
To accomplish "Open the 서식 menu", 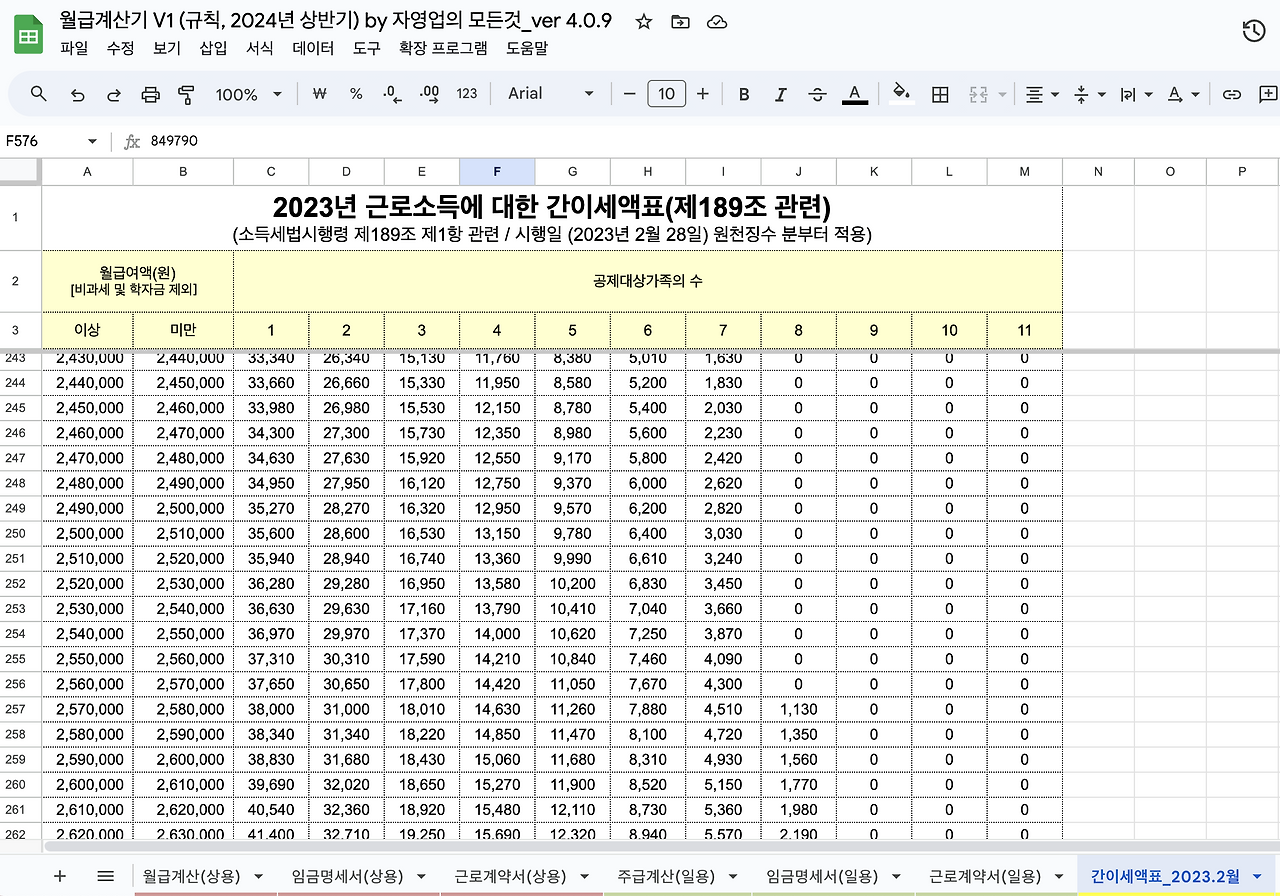I will pos(259,48).
